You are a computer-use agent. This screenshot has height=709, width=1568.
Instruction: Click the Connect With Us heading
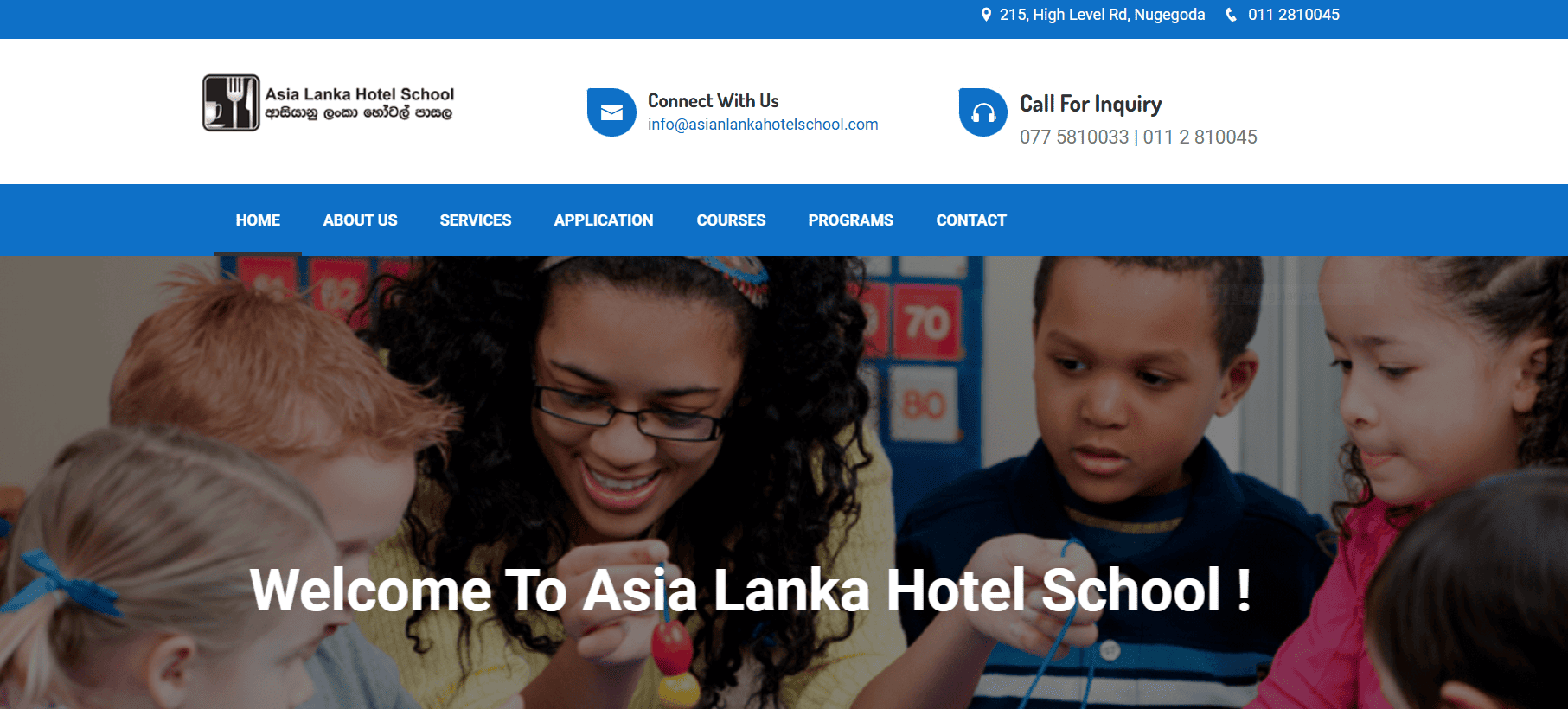pyautogui.click(x=714, y=101)
